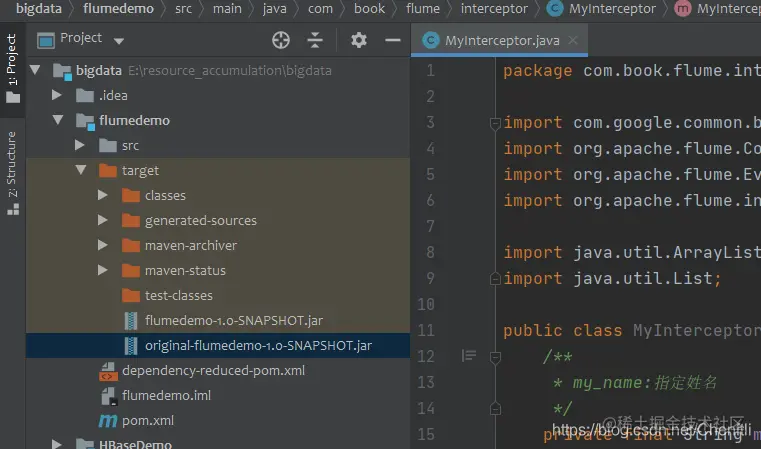Click line number 11 in the gutter
This screenshot has width=761, height=449.
426,331
